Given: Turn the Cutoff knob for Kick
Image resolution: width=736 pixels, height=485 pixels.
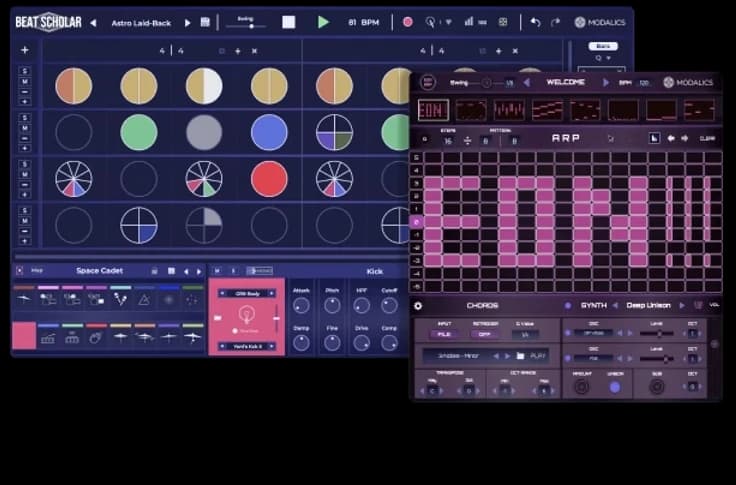Looking at the screenshot, I should click(389, 306).
